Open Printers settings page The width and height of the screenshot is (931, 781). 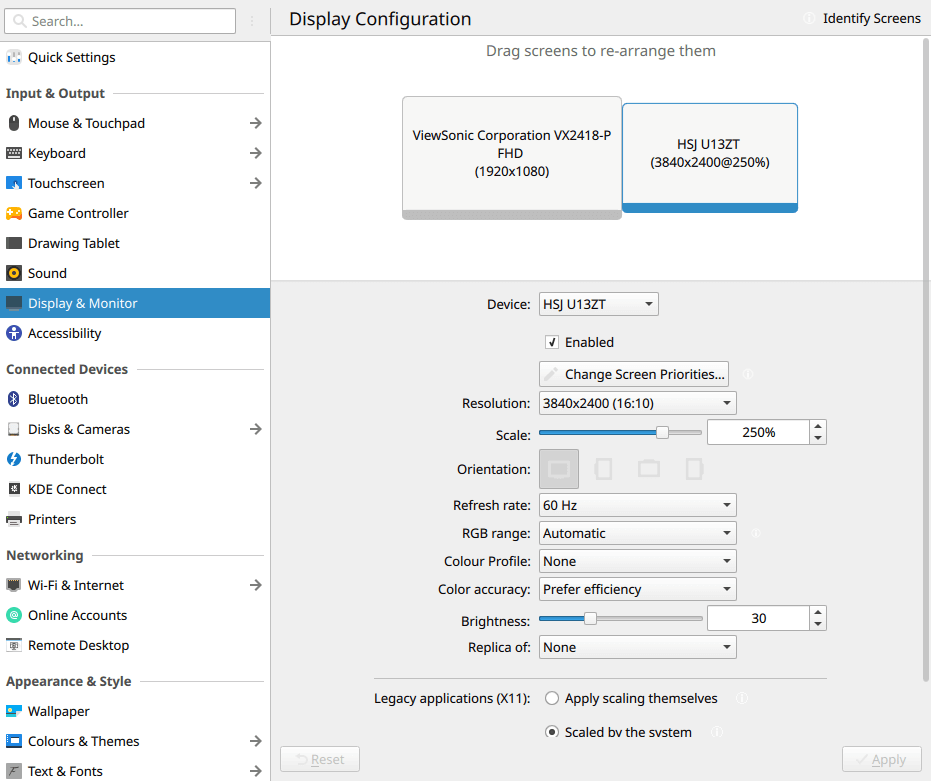click(x=135, y=519)
